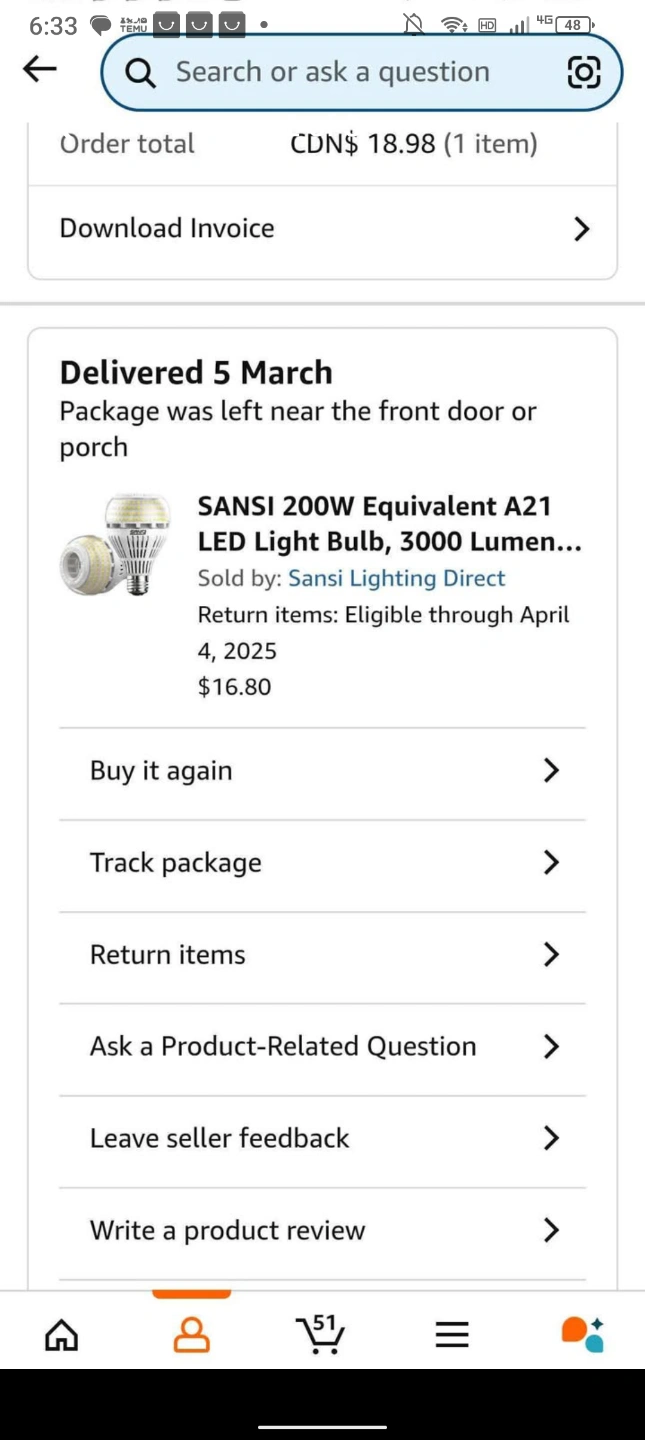This screenshot has height=1440, width=645.
Task: Go to the Home tab icon
Action: [x=62, y=1334]
